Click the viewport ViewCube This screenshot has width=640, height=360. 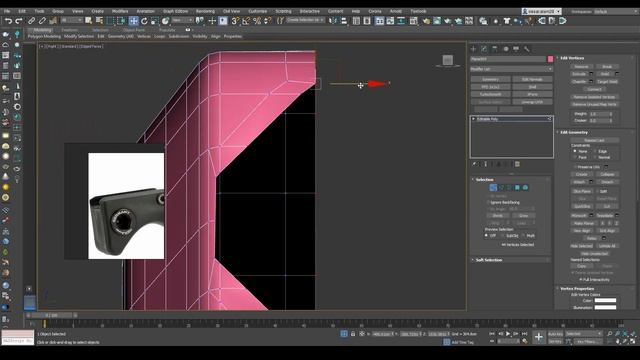click(x=448, y=60)
